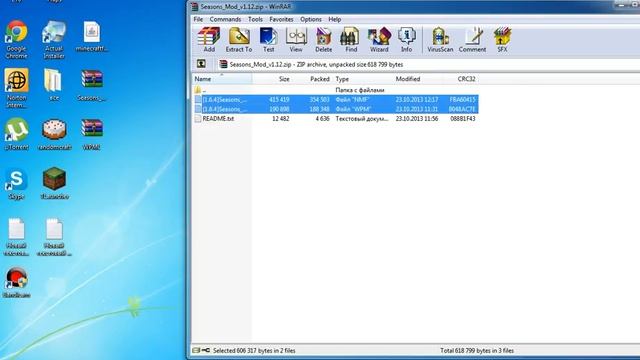The width and height of the screenshot is (640, 360).
Task: Select the file row sized 190 898
Action: tap(335, 109)
